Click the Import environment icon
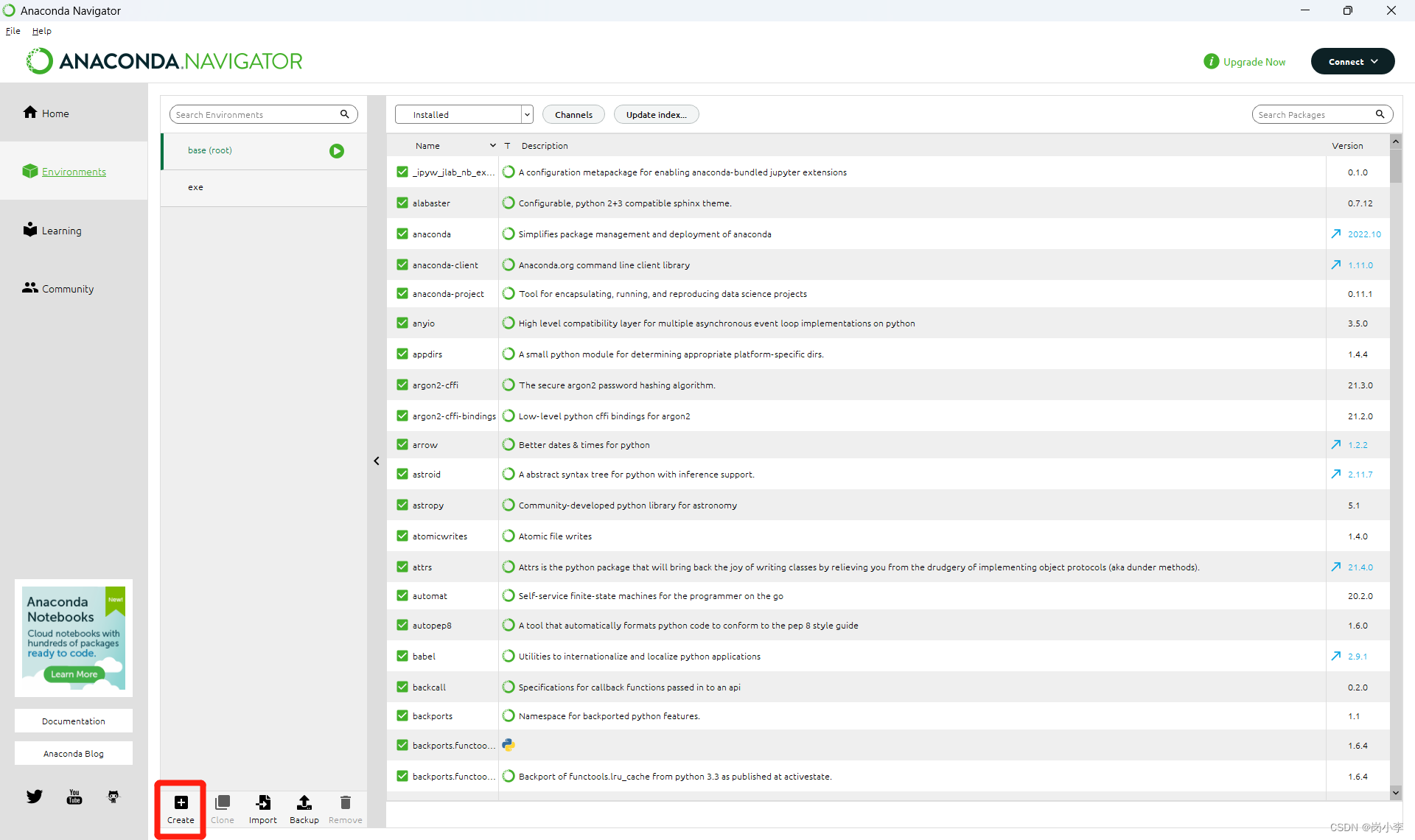The image size is (1415, 840). pos(263,802)
